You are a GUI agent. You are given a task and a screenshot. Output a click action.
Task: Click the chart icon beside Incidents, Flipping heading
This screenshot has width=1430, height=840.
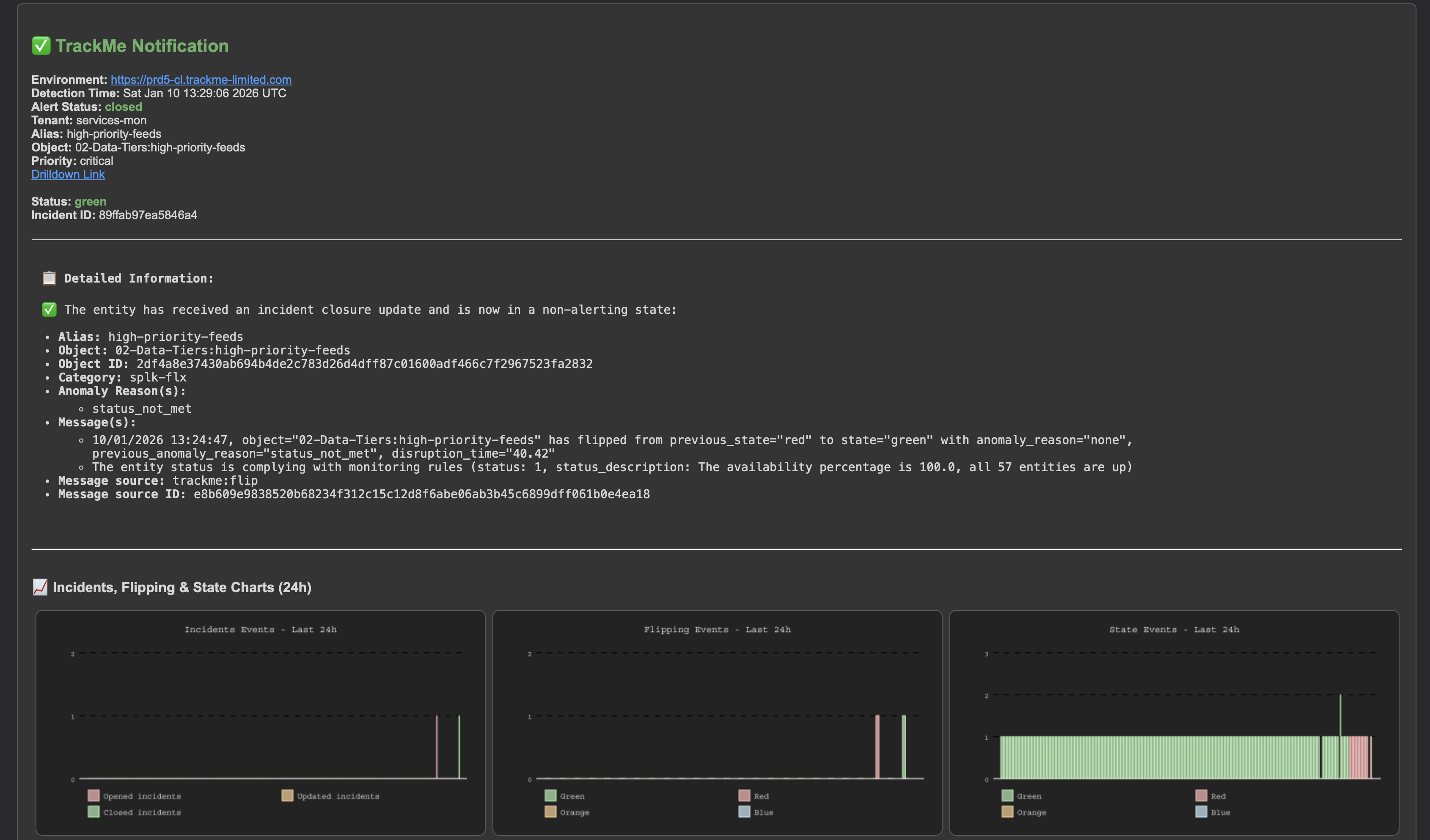pos(40,587)
